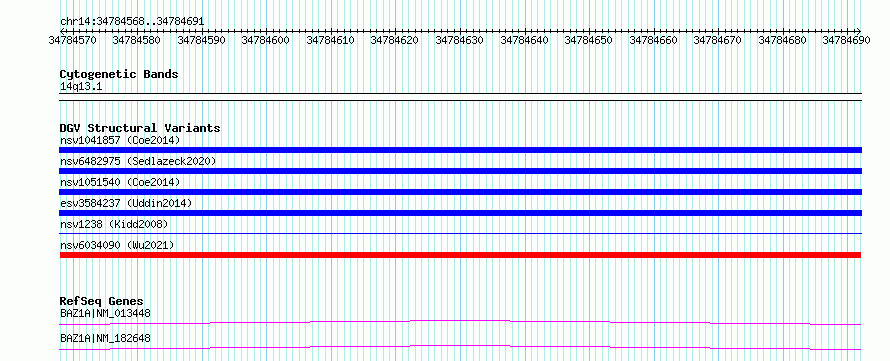Click the magenta line for BAZ1A|NM_182648

[x=460, y=347]
